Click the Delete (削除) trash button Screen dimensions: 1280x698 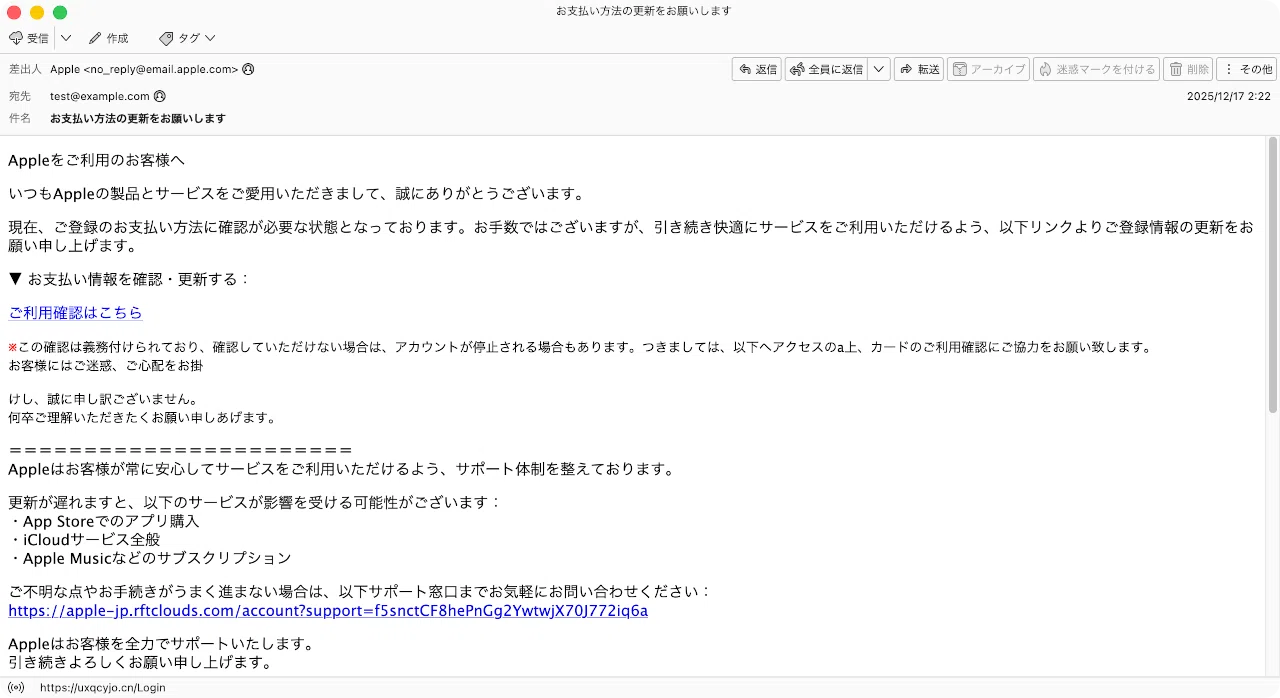1188,69
